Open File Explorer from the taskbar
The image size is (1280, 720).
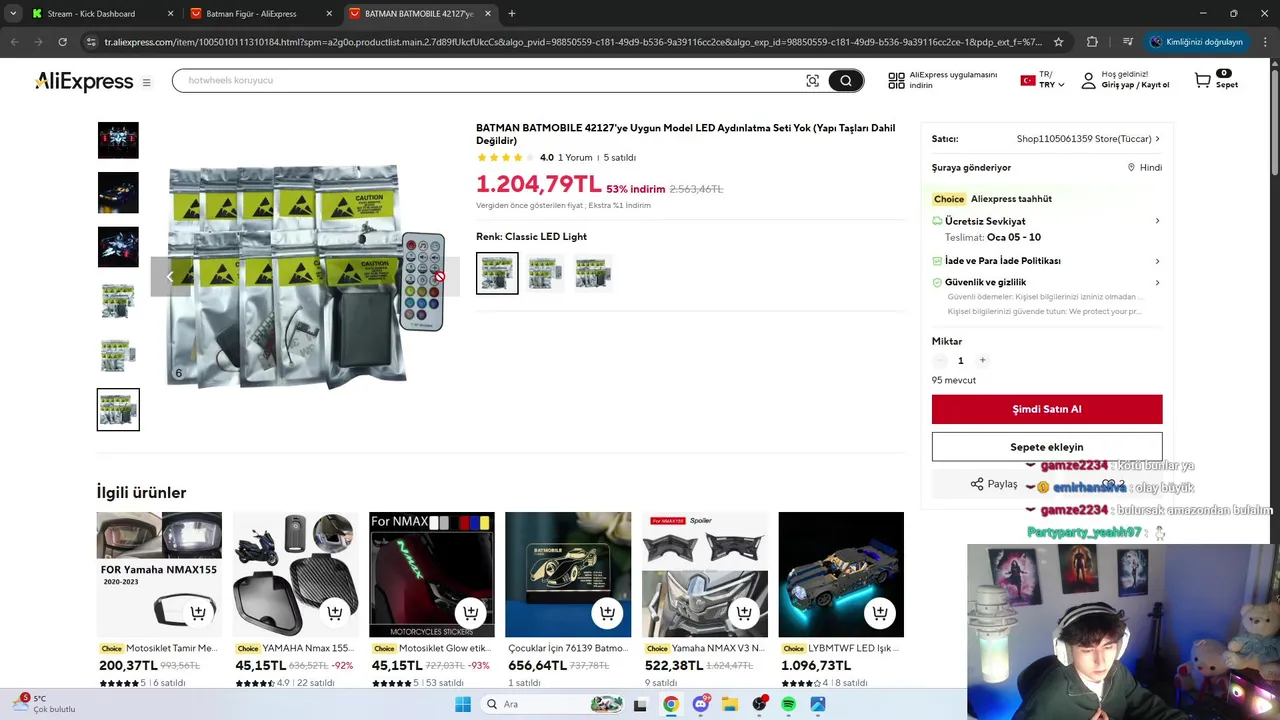(x=730, y=704)
